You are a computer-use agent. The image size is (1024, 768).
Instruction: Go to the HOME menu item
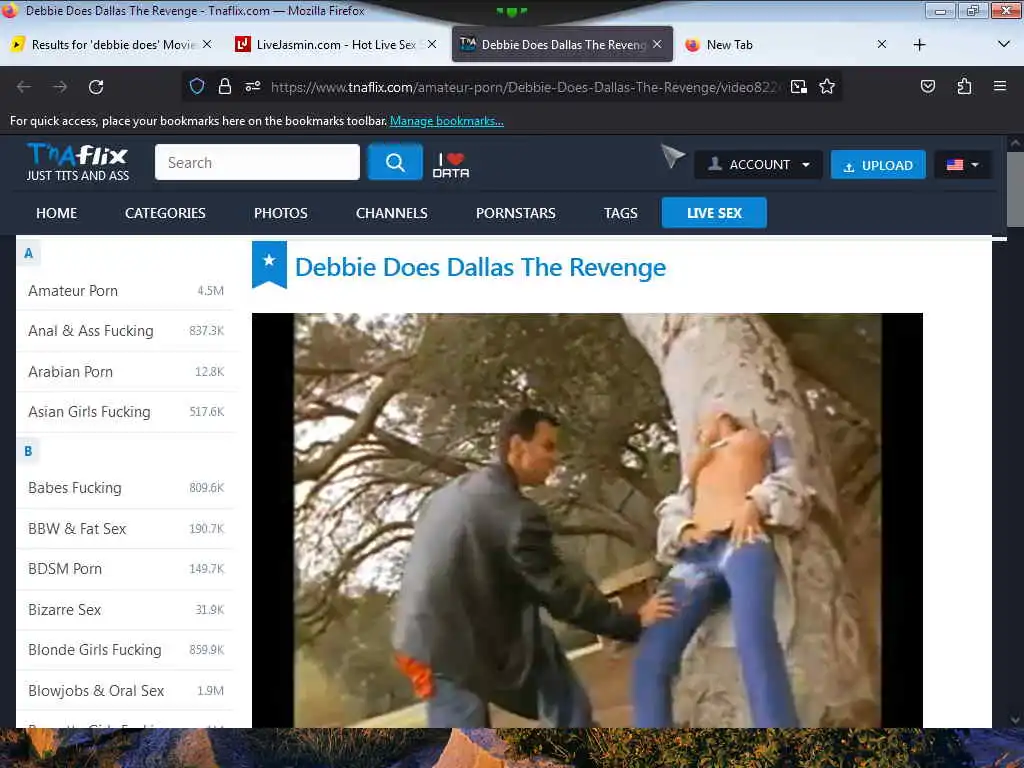57,213
